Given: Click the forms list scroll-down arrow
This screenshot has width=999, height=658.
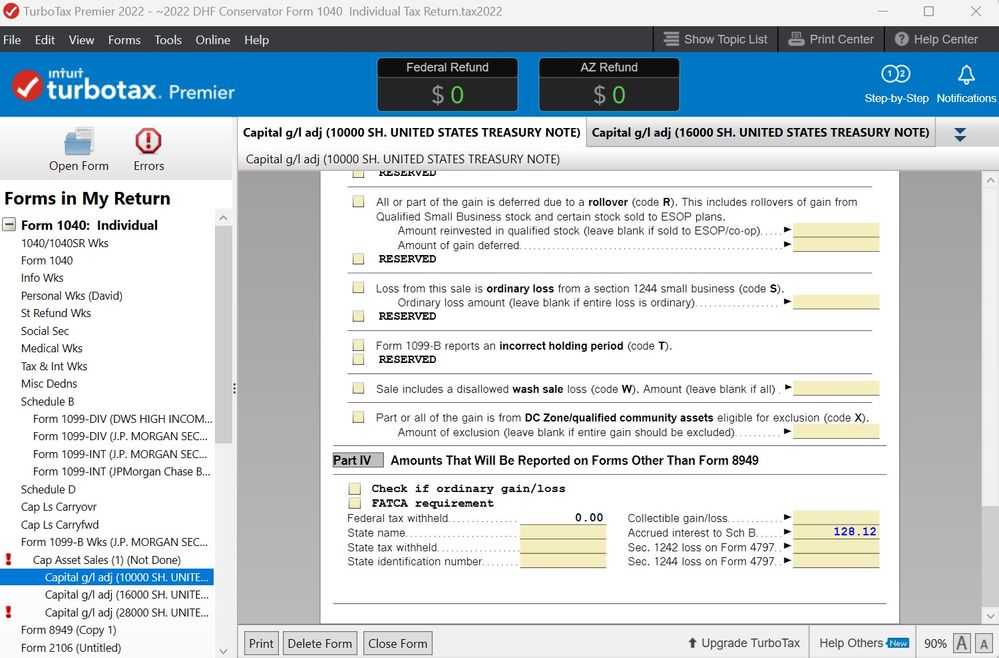Looking at the screenshot, I should point(223,651).
